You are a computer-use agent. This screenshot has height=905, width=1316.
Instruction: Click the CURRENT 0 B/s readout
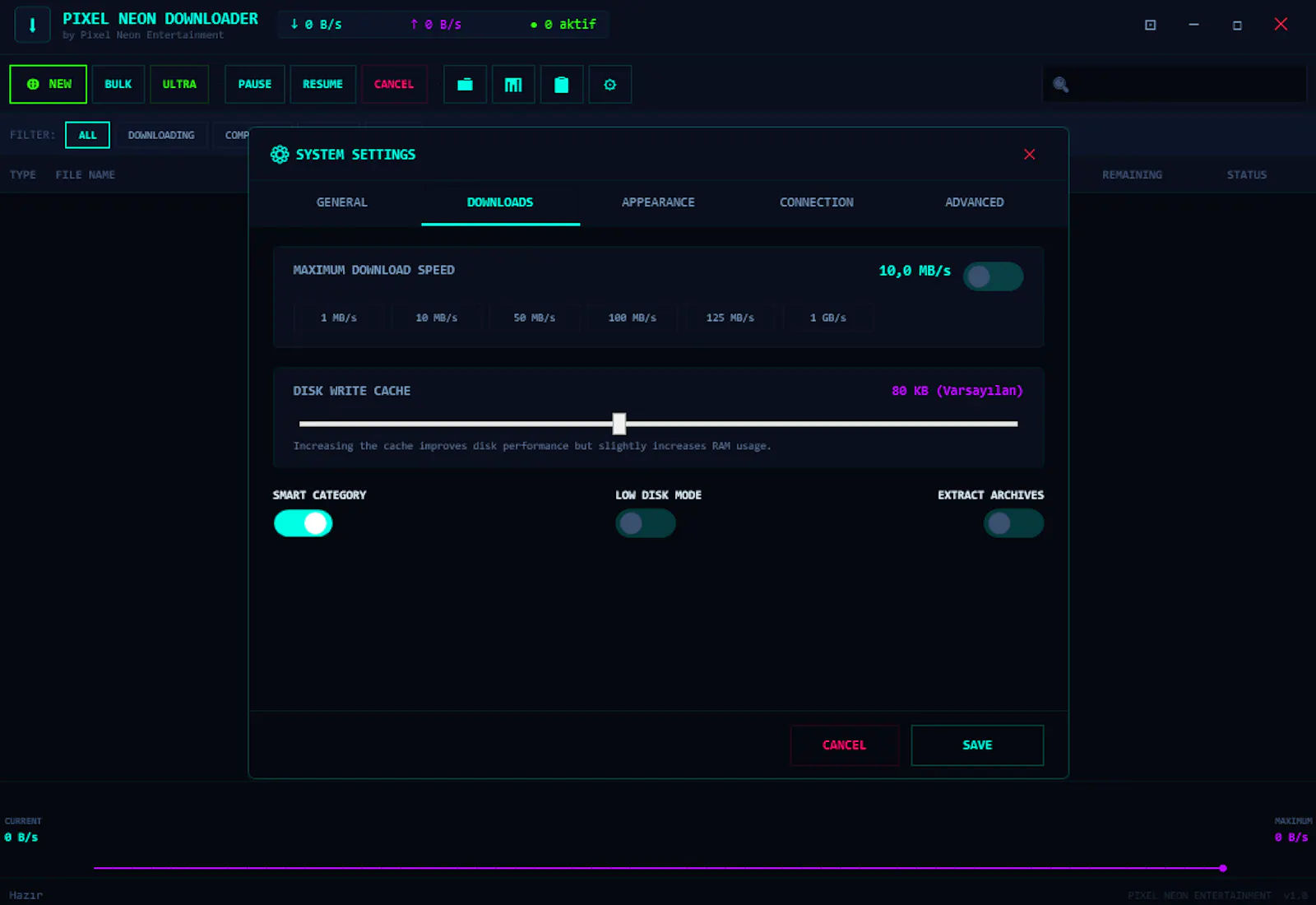(23, 830)
